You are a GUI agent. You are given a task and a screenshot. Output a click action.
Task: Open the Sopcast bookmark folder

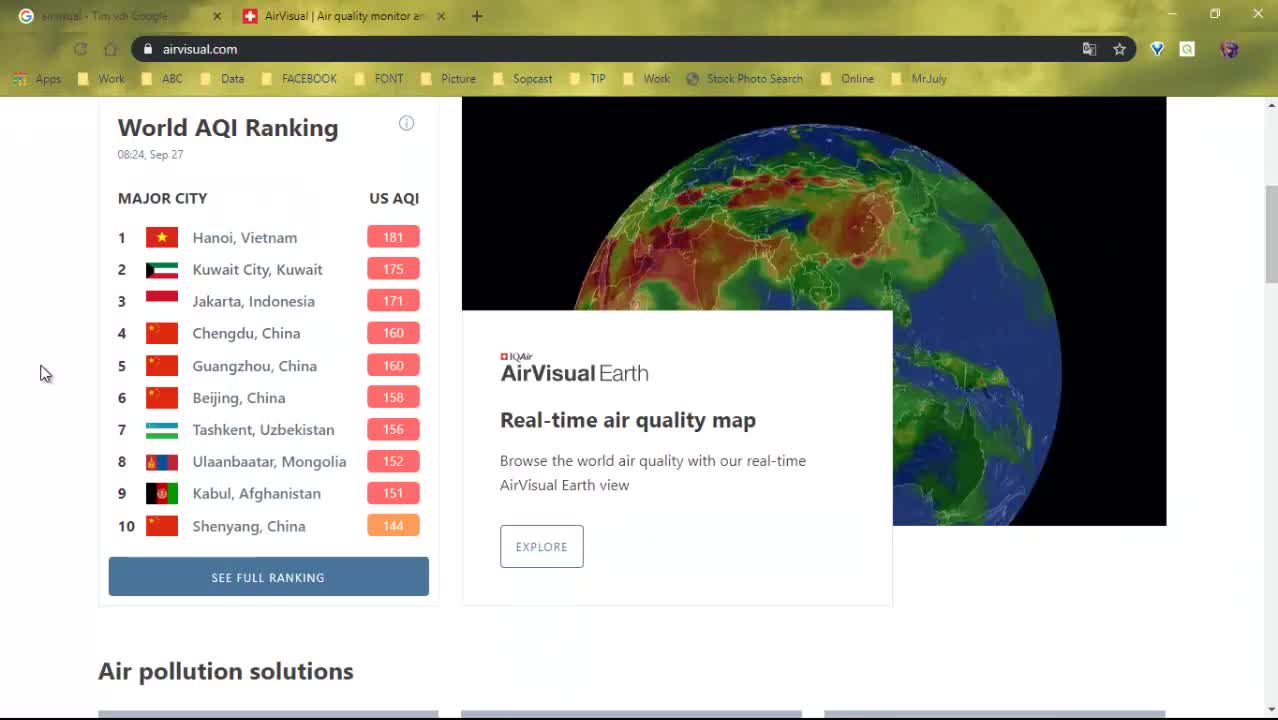click(x=523, y=79)
